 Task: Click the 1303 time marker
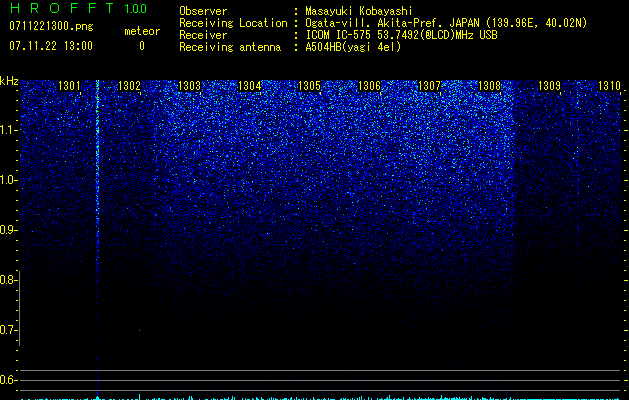click(189, 86)
